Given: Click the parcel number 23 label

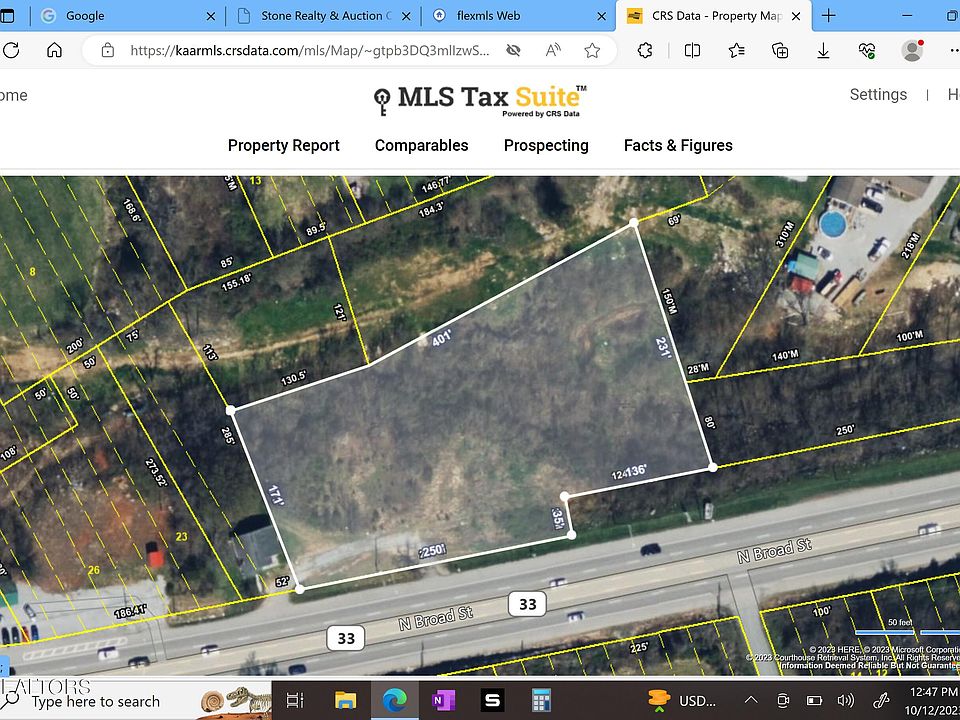Looking at the screenshot, I should [181, 537].
